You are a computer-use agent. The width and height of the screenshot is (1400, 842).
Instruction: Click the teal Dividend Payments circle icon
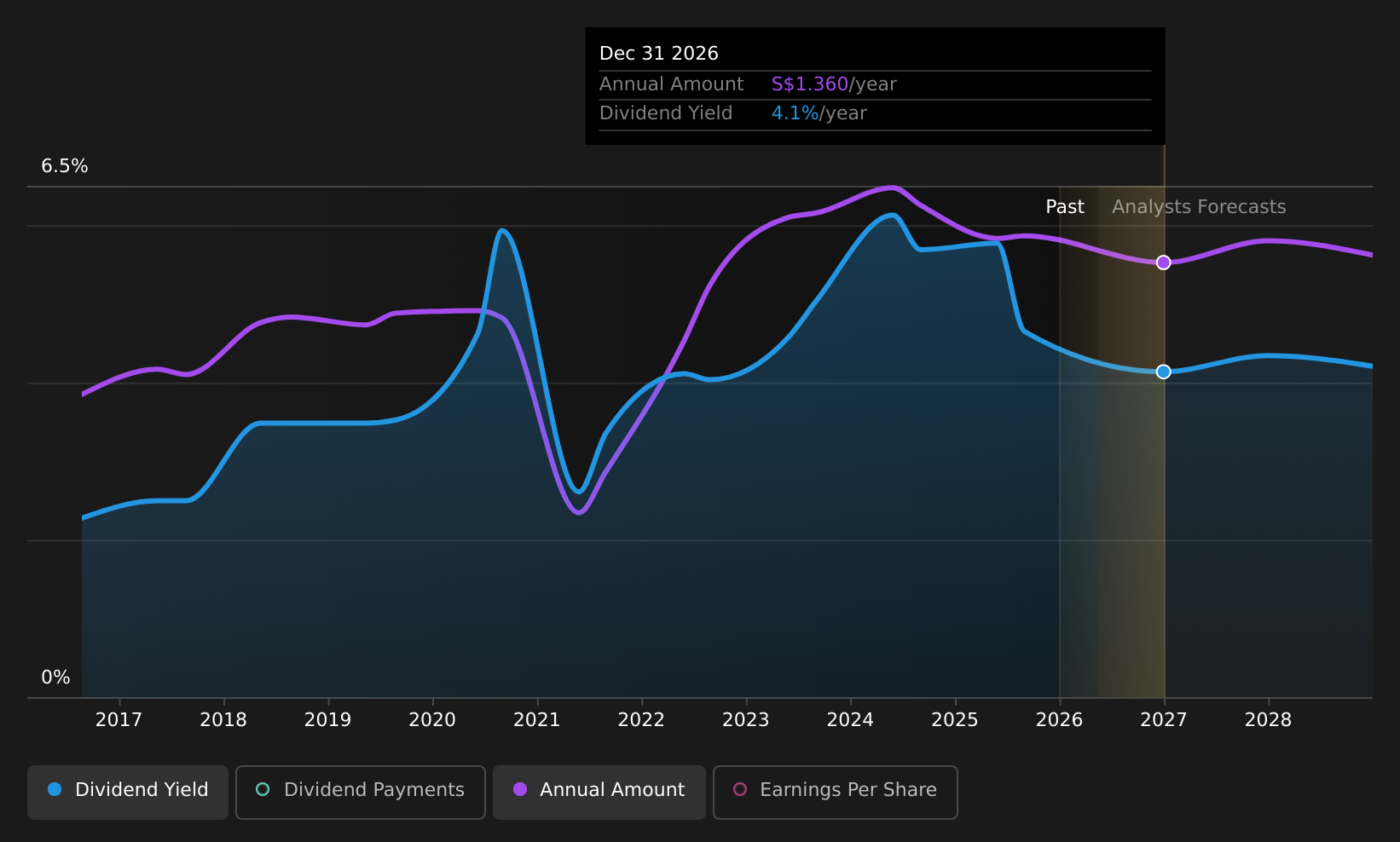[x=263, y=789]
